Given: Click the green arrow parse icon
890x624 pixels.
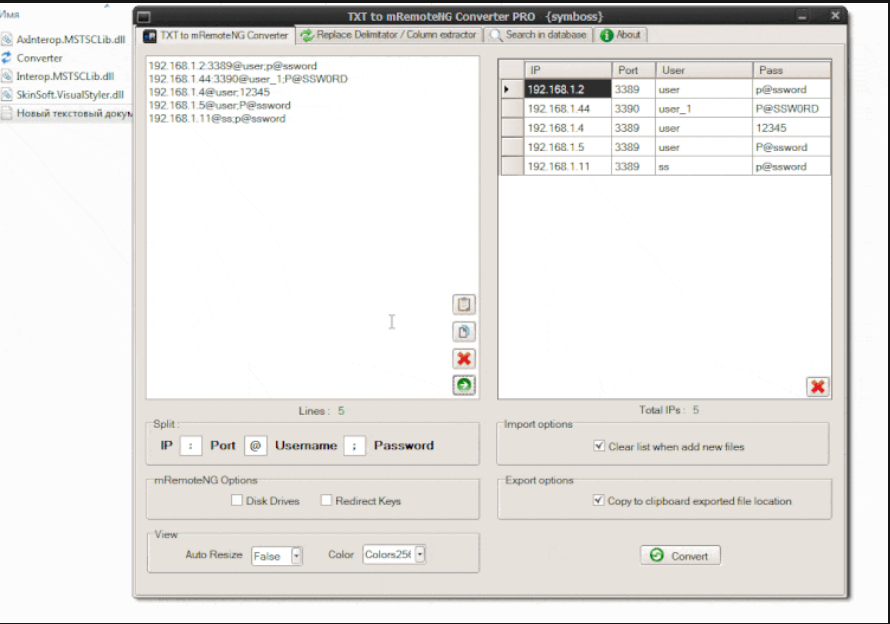Looking at the screenshot, I should (464, 385).
